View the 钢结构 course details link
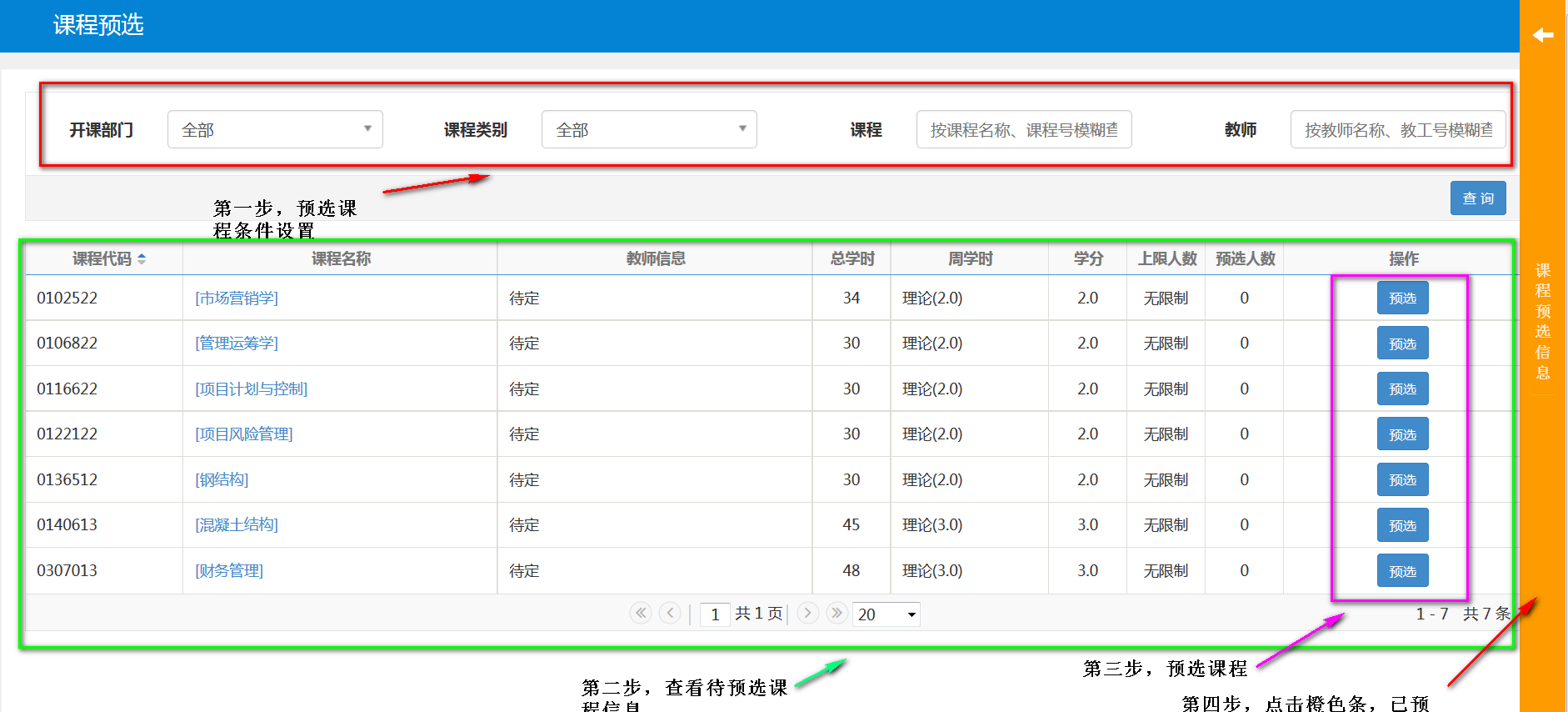1568x712 pixels. click(222, 479)
